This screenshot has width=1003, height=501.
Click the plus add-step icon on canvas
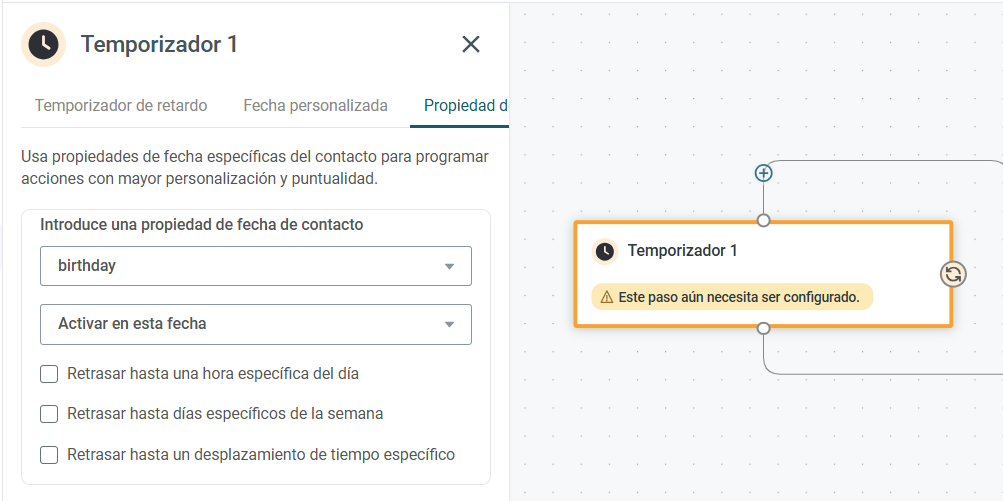(763, 173)
